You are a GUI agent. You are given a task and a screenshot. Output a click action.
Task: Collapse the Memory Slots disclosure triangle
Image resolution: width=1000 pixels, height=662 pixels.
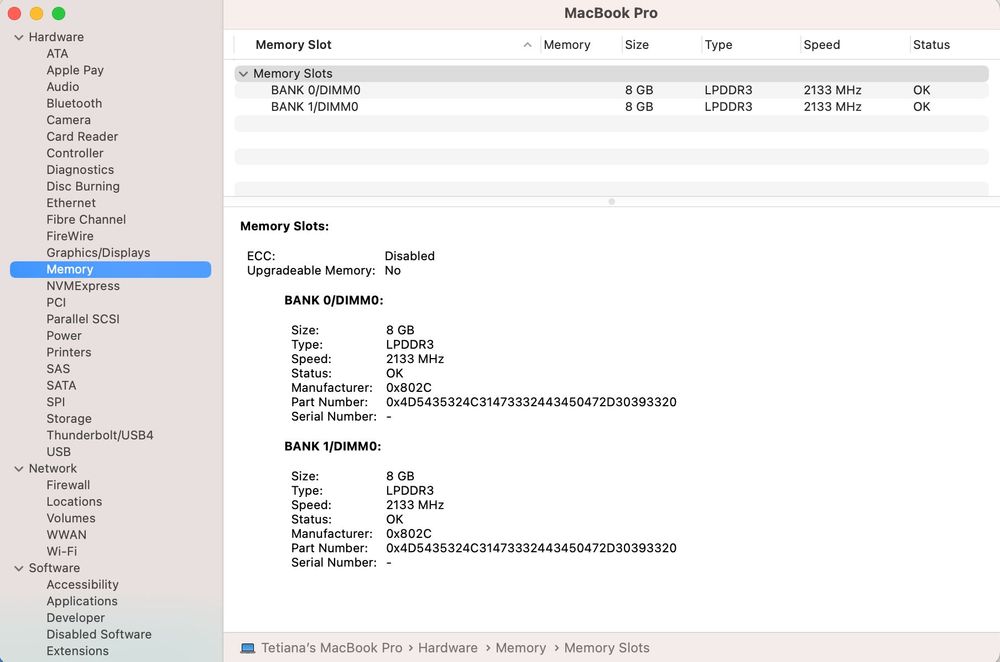[x=243, y=74]
